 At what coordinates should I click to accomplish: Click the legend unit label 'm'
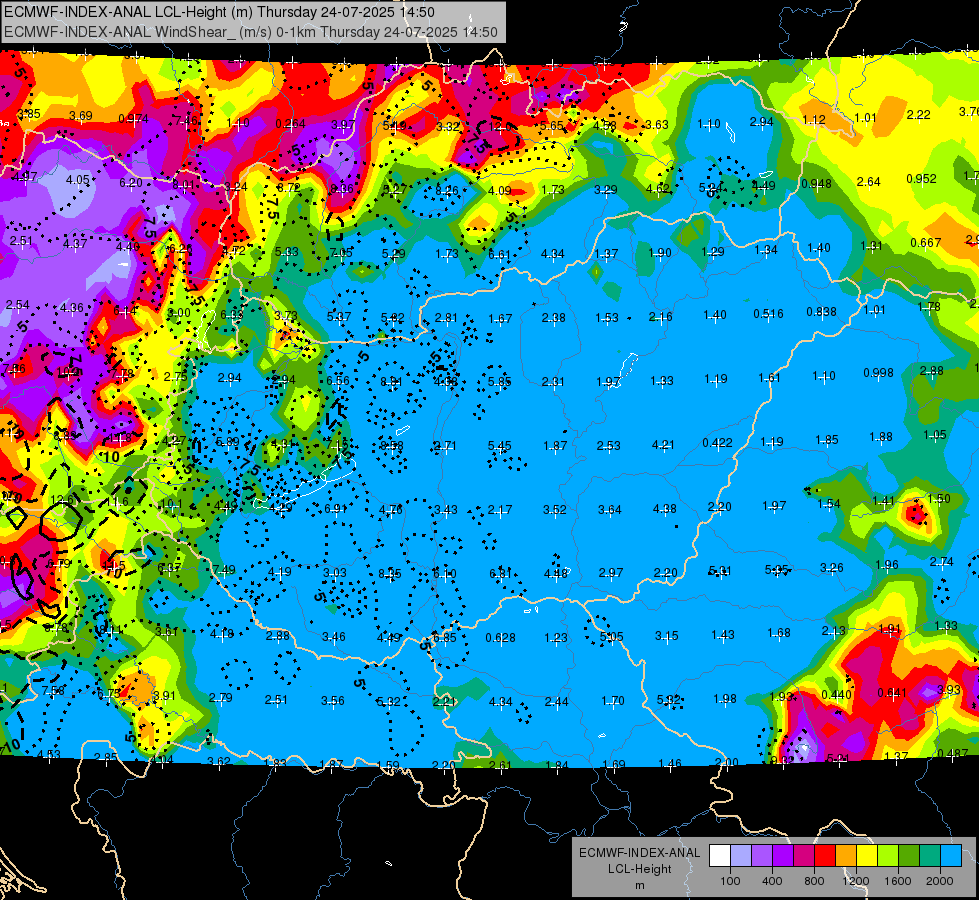tap(639, 885)
